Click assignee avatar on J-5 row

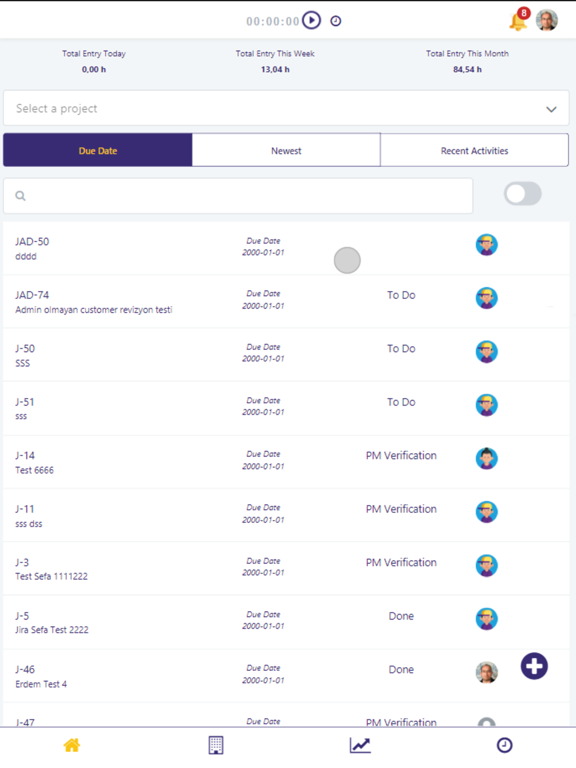[x=486, y=619]
